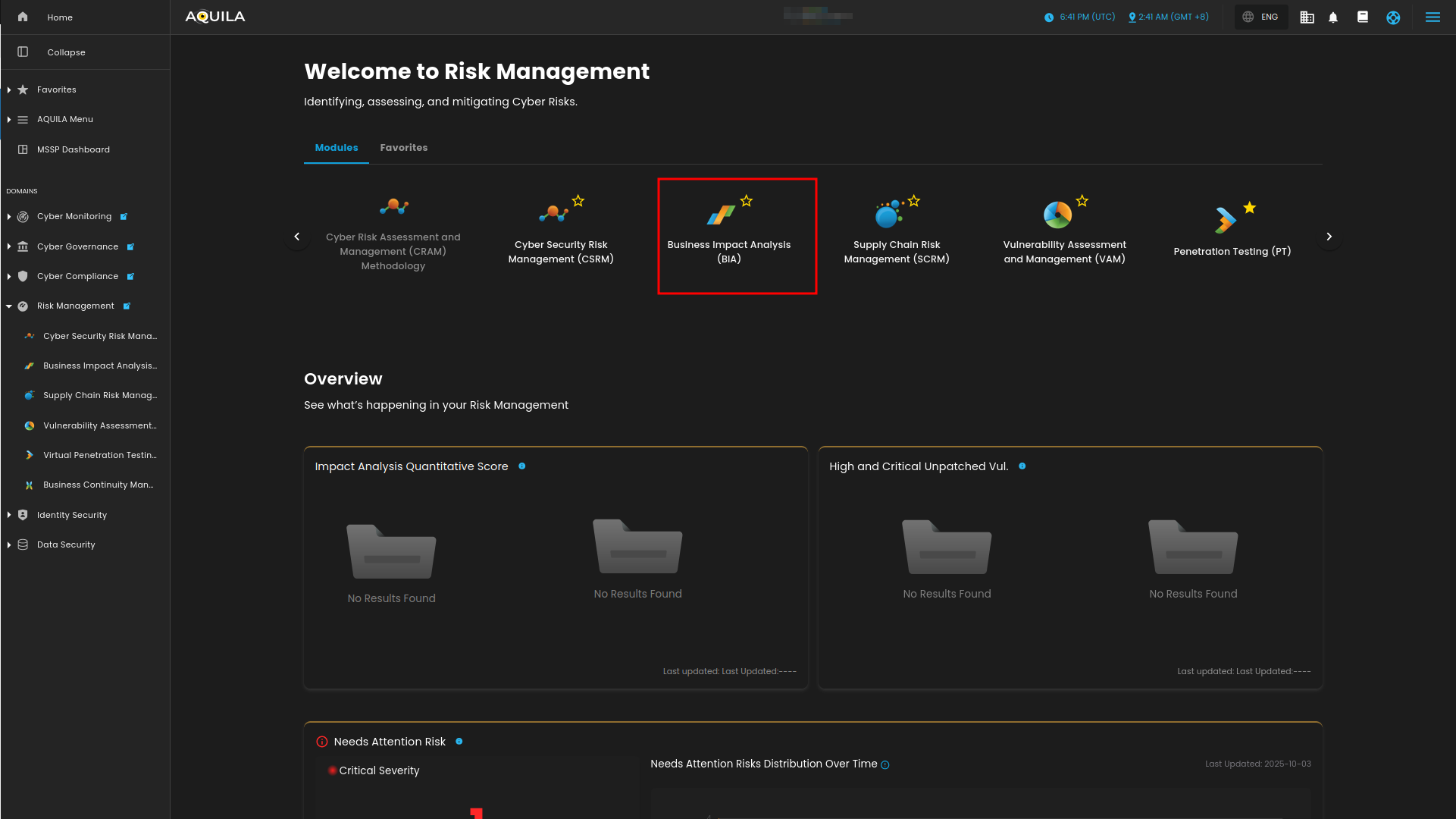Open MSSP Dashboard link in sidebar
The image size is (1456, 819).
click(x=73, y=149)
